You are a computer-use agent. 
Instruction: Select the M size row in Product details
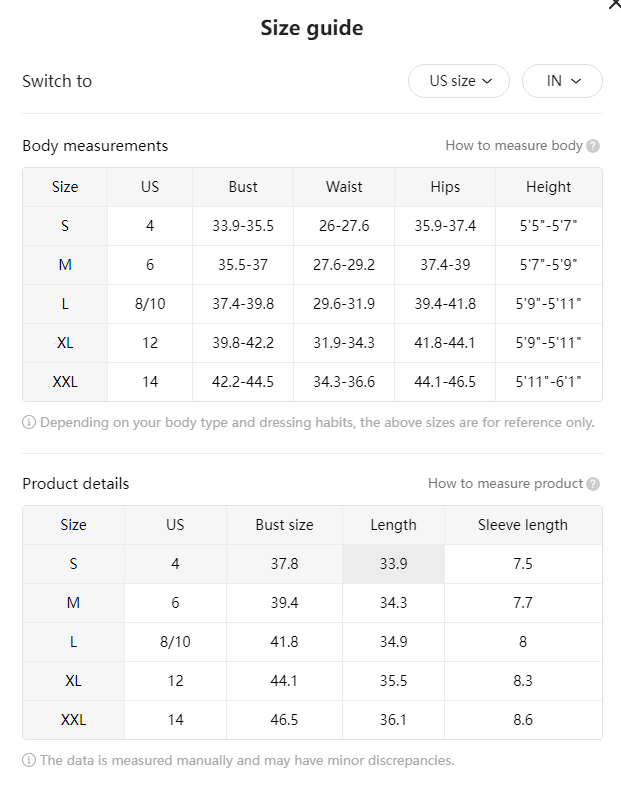tap(312, 603)
